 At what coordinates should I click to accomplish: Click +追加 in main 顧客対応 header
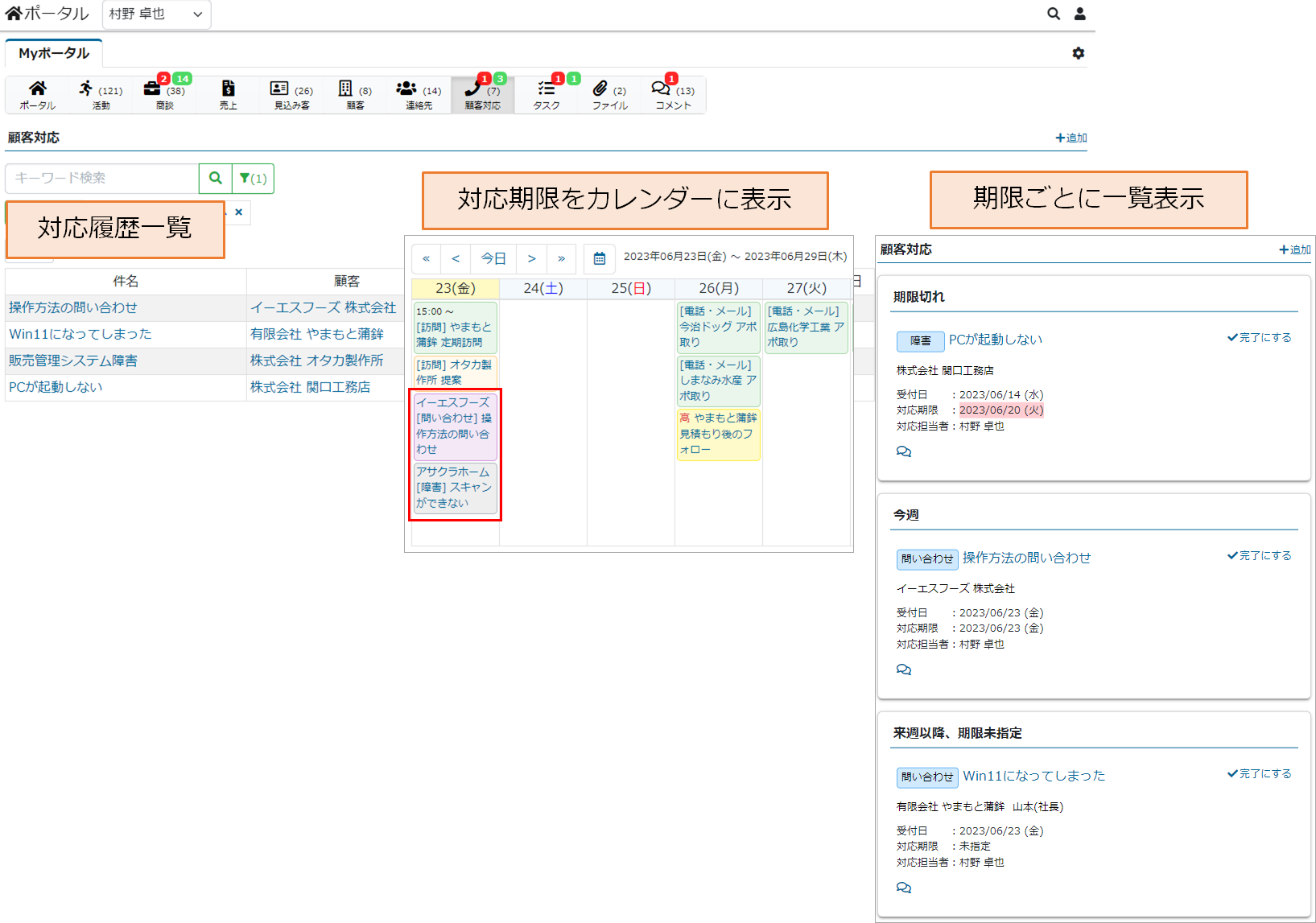1071,138
